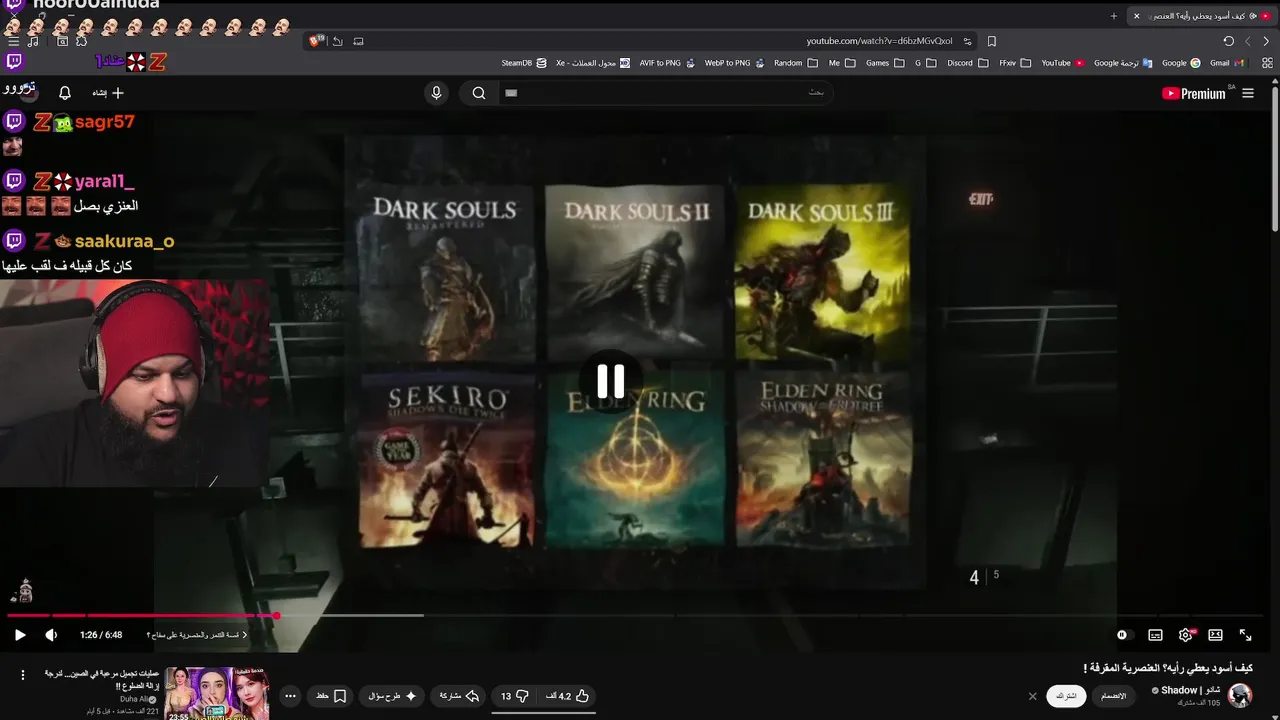
Task: Bookmark this page with the bookmark icon
Action: tap(992, 41)
